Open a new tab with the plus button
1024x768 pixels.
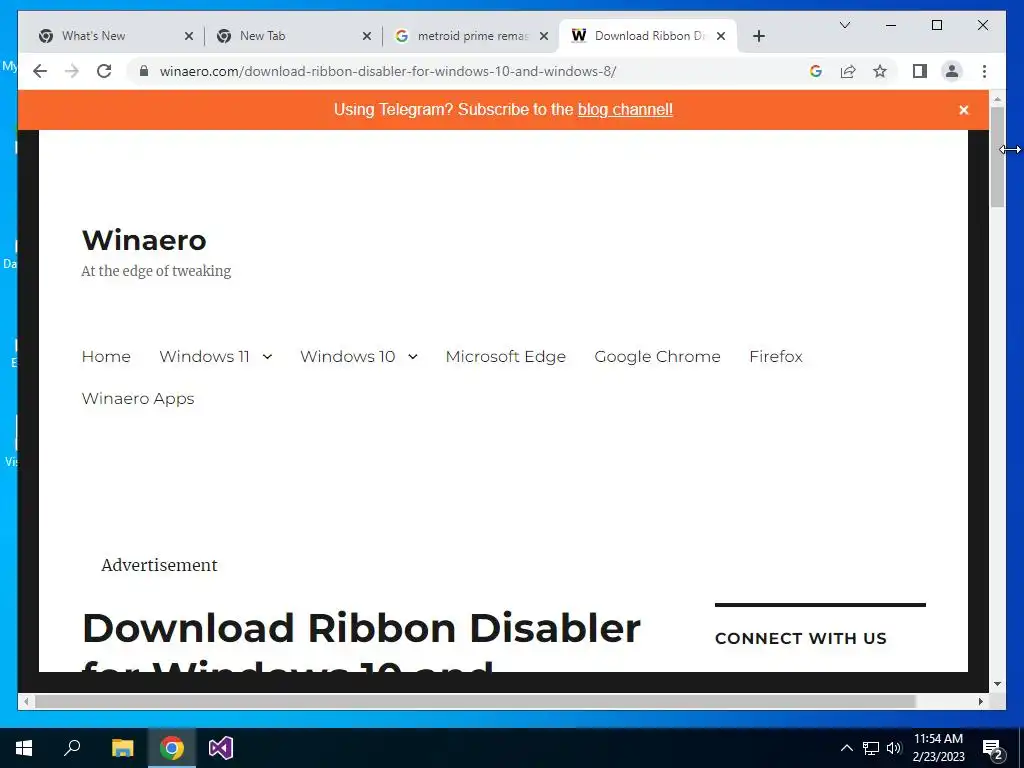tap(758, 36)
